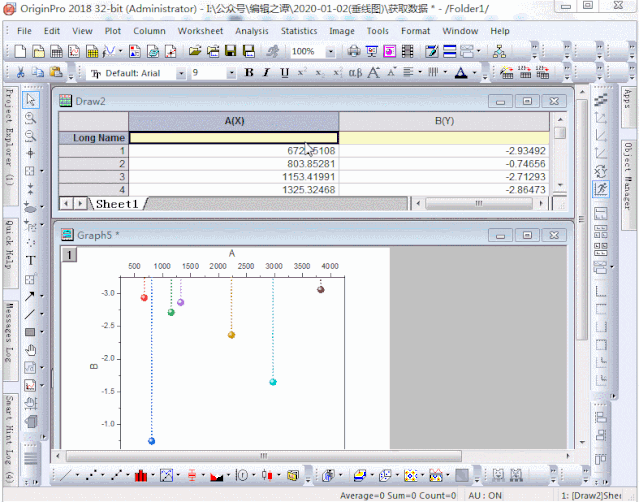Click the Save project icon
The width and height of the screenshot is (639, 502).
tap(231, 51)
